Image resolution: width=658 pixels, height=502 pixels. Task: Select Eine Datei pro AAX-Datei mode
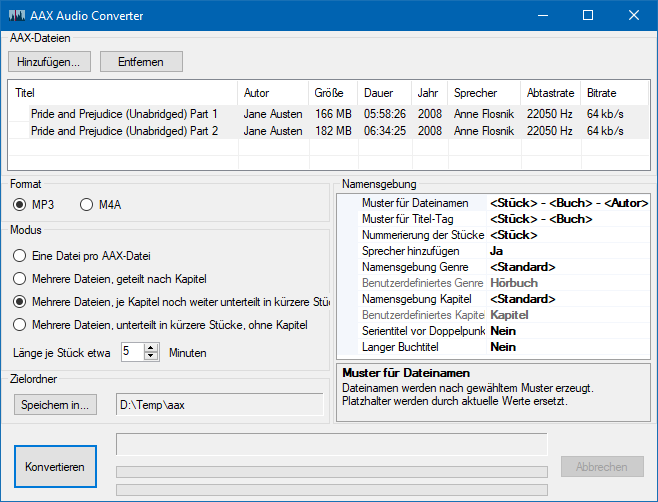coord(19,256)
